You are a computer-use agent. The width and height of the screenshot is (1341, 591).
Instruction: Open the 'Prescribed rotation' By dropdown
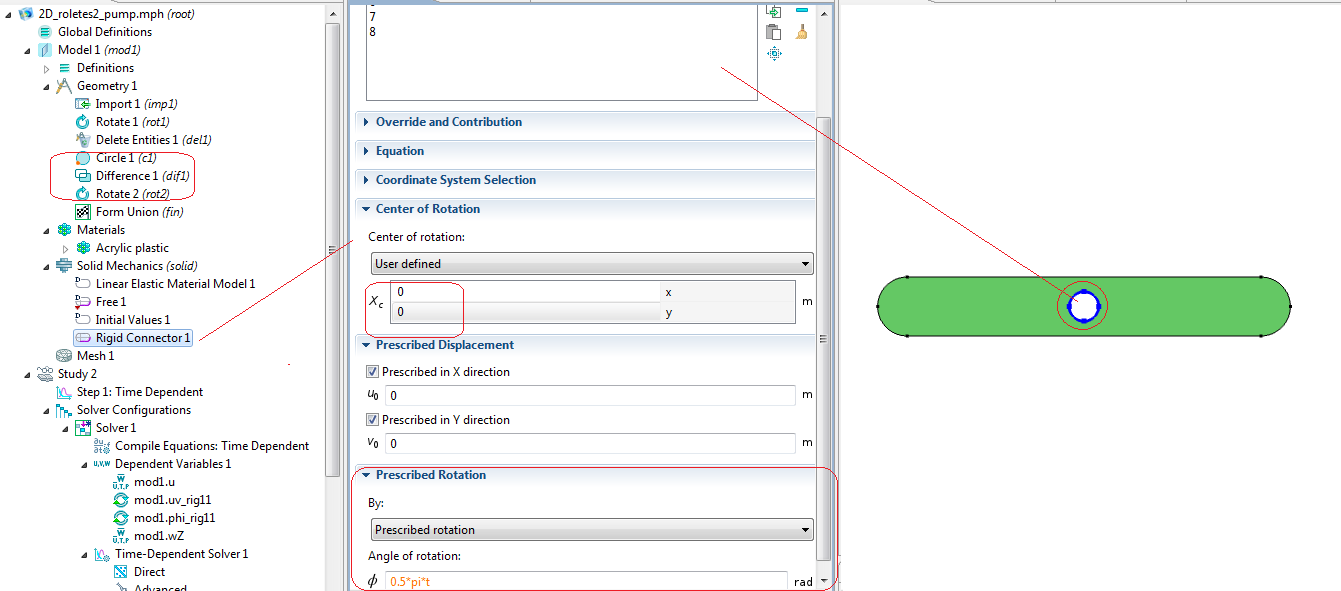click(x=592, y=530)
